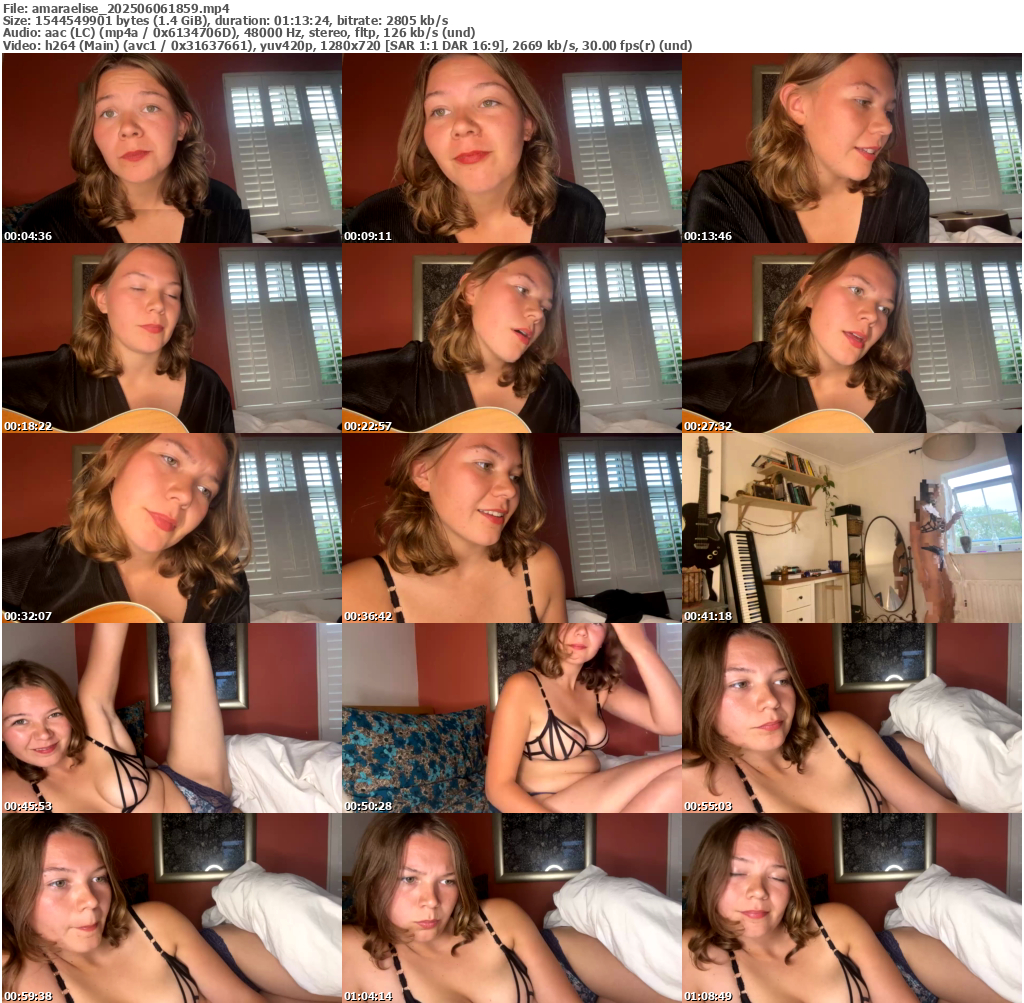This screenshot has width=1024, height=1003.
Task: Open the frame stamped 00:45:53
Action: pos(172,718)
